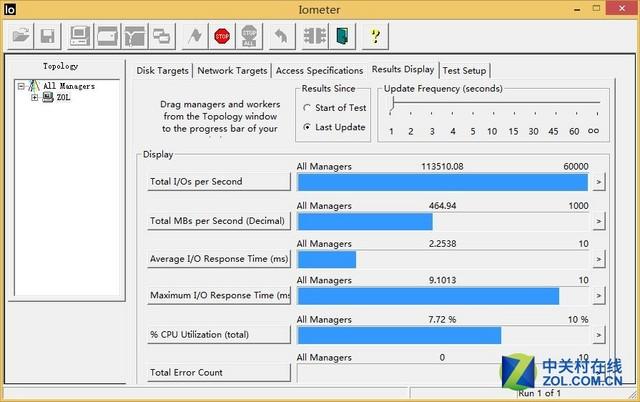
Task: Click Total MBs per Second (Decimal) button
Action: (219, 221)
